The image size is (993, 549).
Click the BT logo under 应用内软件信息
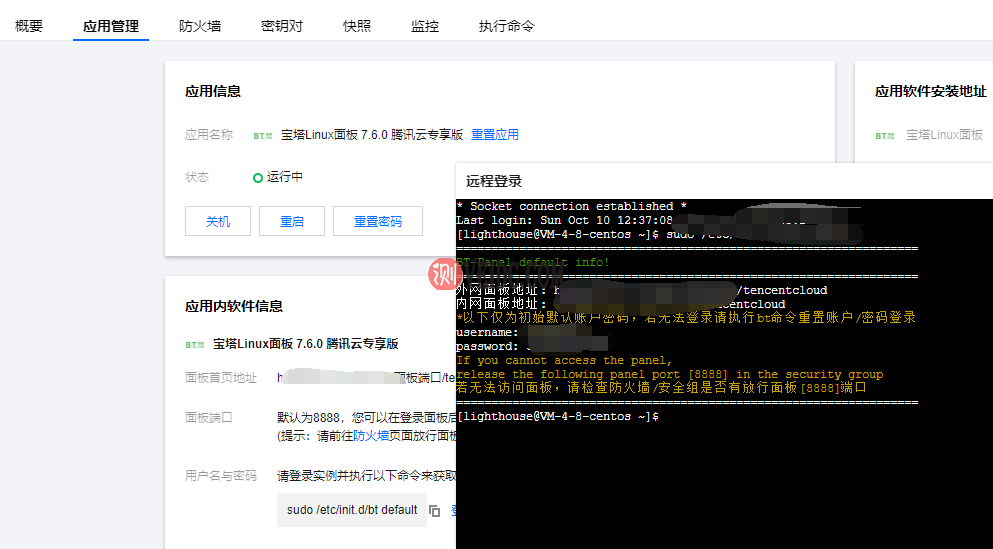tap(194, 344)
